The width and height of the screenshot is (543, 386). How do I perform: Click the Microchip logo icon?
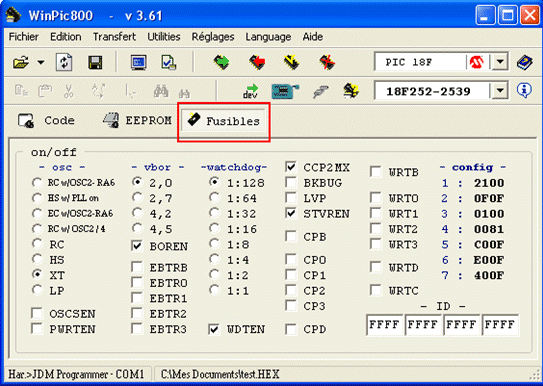(x=477, y=62)
